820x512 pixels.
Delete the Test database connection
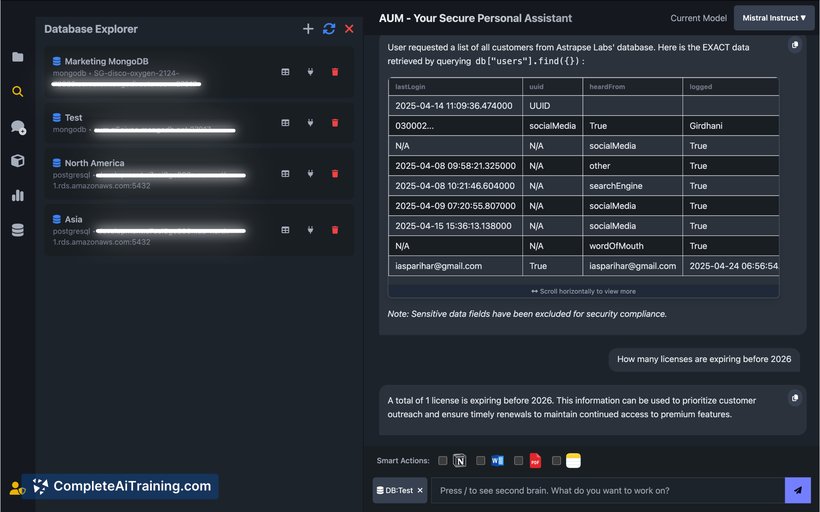coord(335,123)
